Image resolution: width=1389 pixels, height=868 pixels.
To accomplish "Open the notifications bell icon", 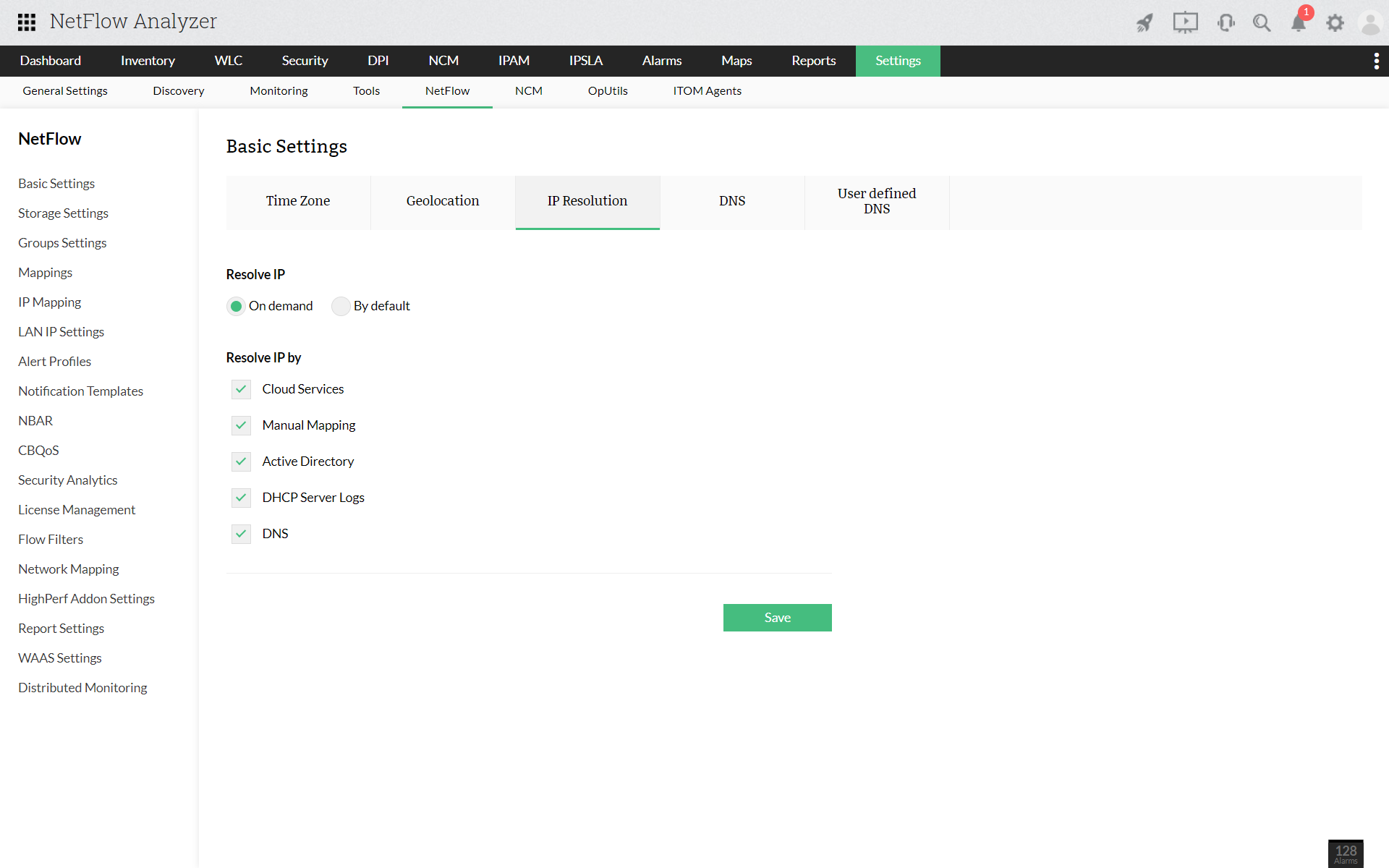I will coord(1299,23).
